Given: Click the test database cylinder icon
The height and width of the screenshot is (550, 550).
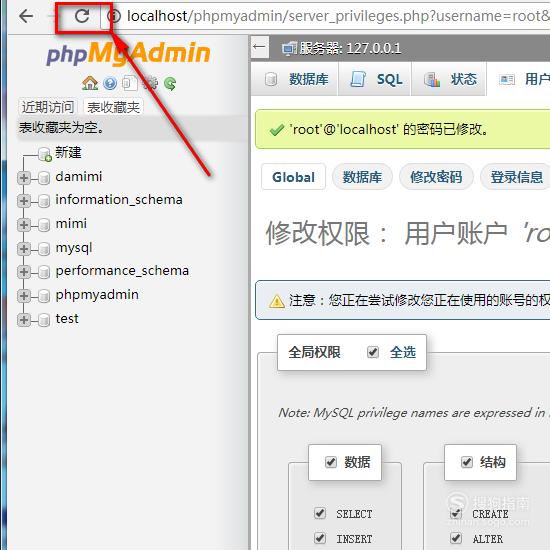Looking at the screenshot, I should (44, 320).
